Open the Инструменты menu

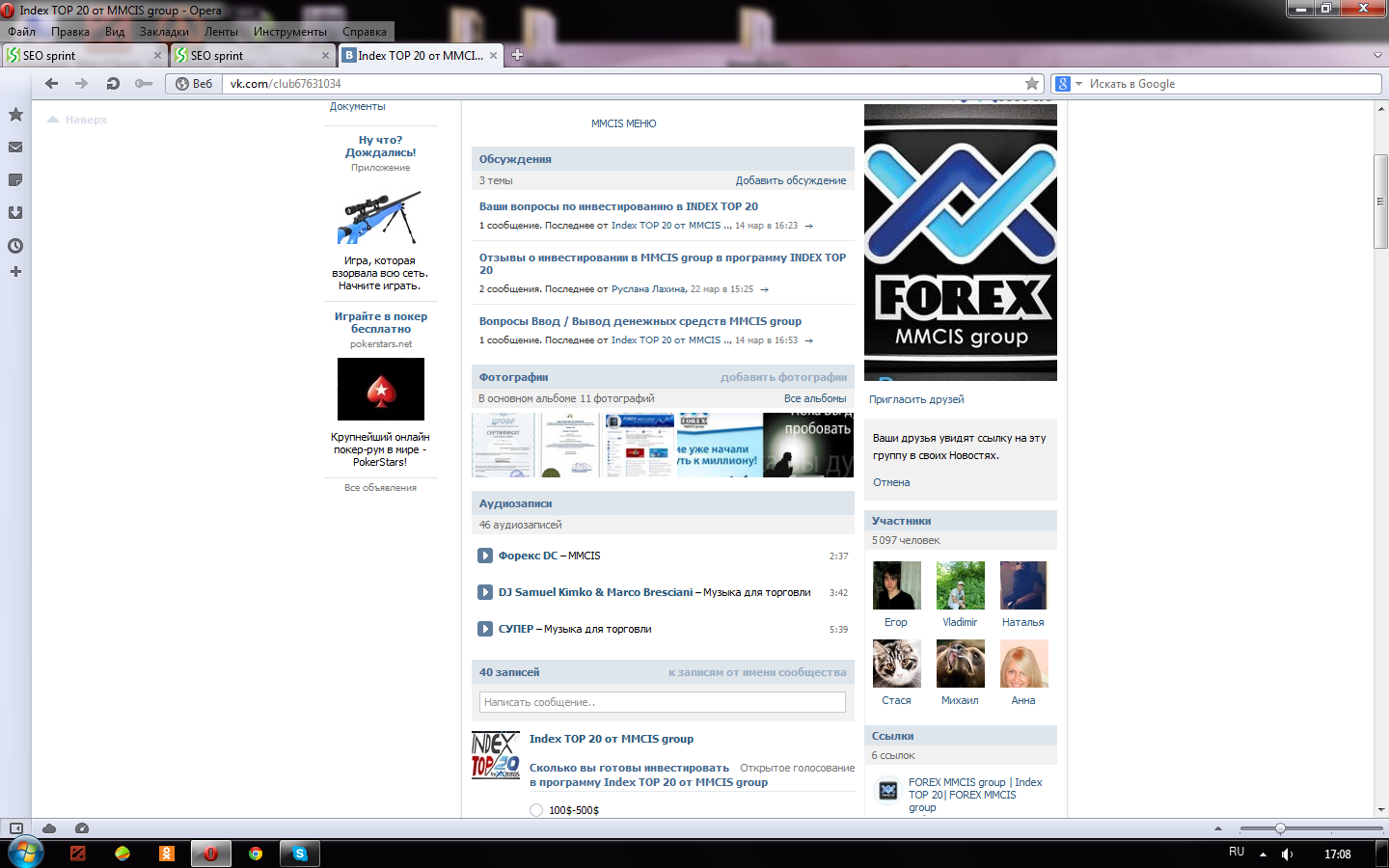point(290,32)
